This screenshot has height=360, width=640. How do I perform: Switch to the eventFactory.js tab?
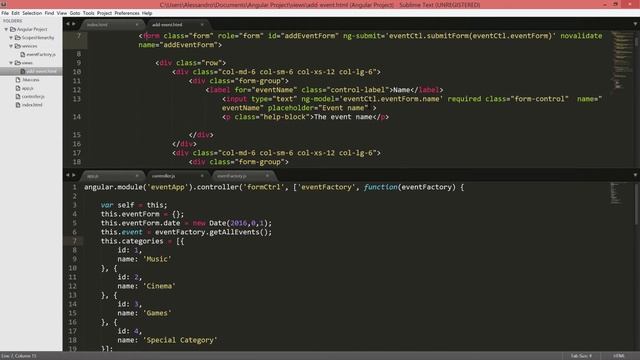pyautogui.click(x=243, y=176)
